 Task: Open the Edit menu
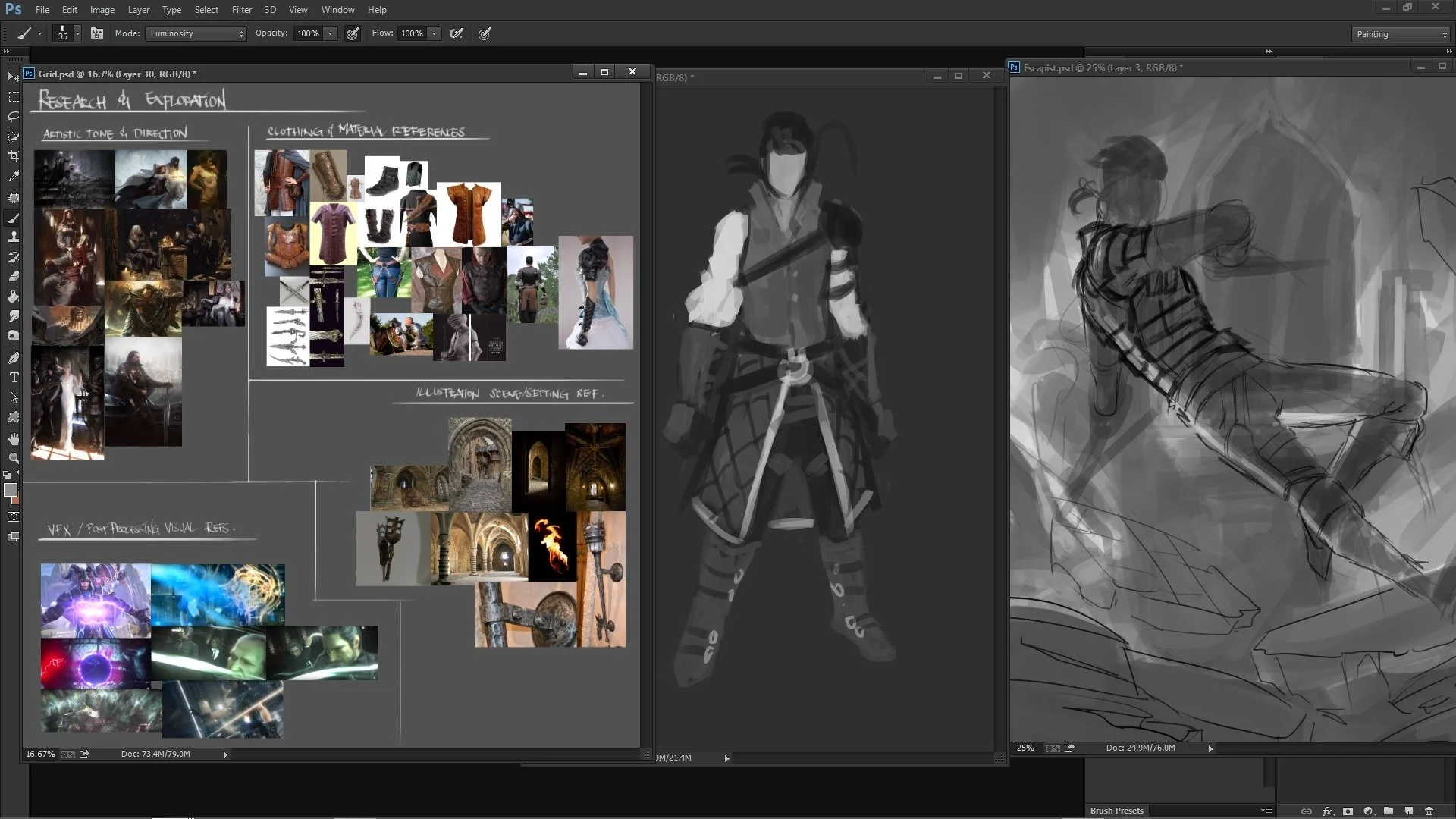(70, 10)
